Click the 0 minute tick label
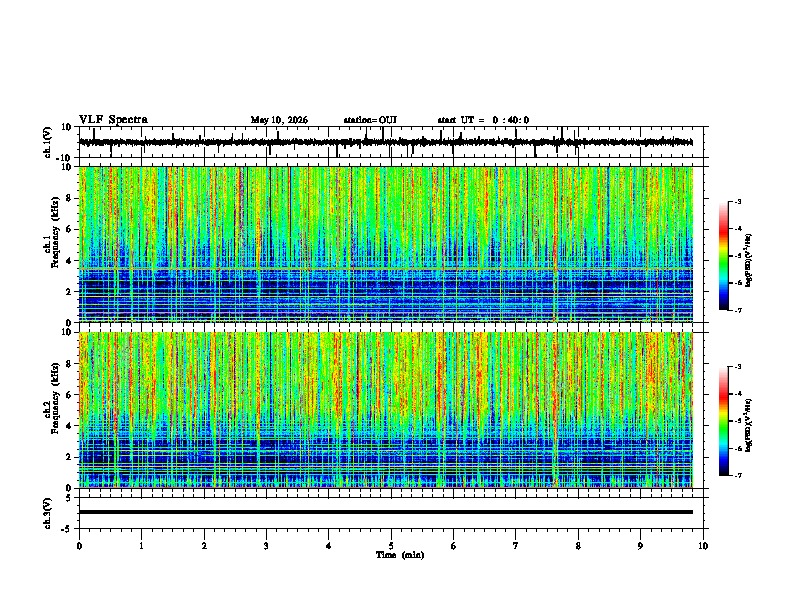This screenshot has height=612, width=792. tap(79, 546)
